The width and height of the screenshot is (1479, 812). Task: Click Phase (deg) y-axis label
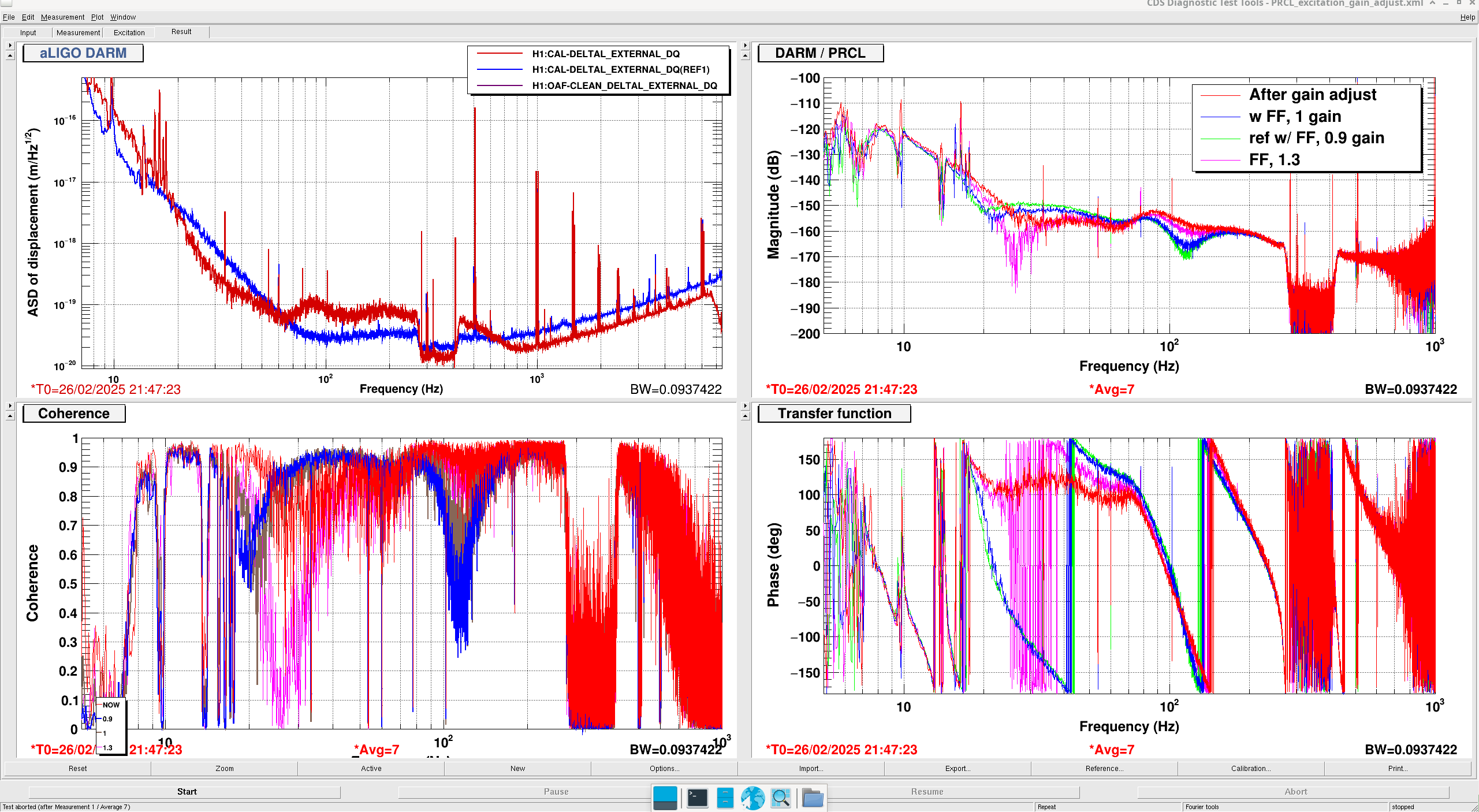pyautogui.click(x=773, y=565)
